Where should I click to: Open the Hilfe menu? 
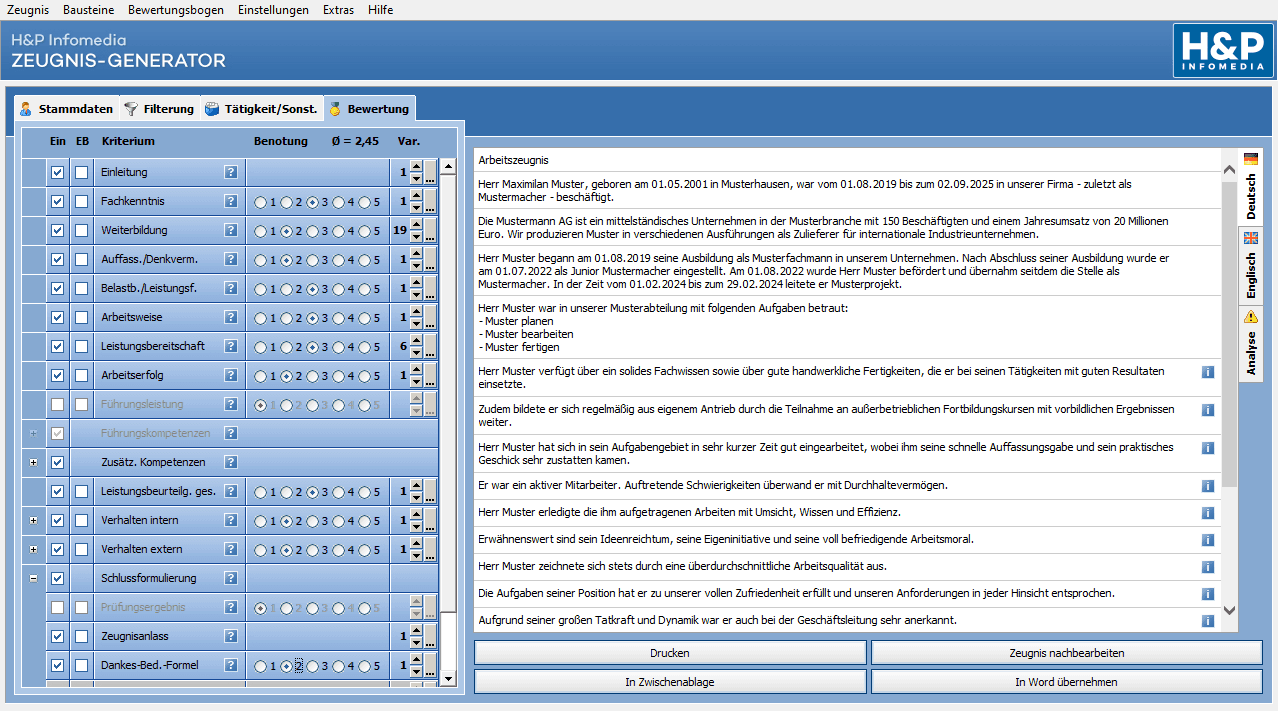(x=380, y=9)
